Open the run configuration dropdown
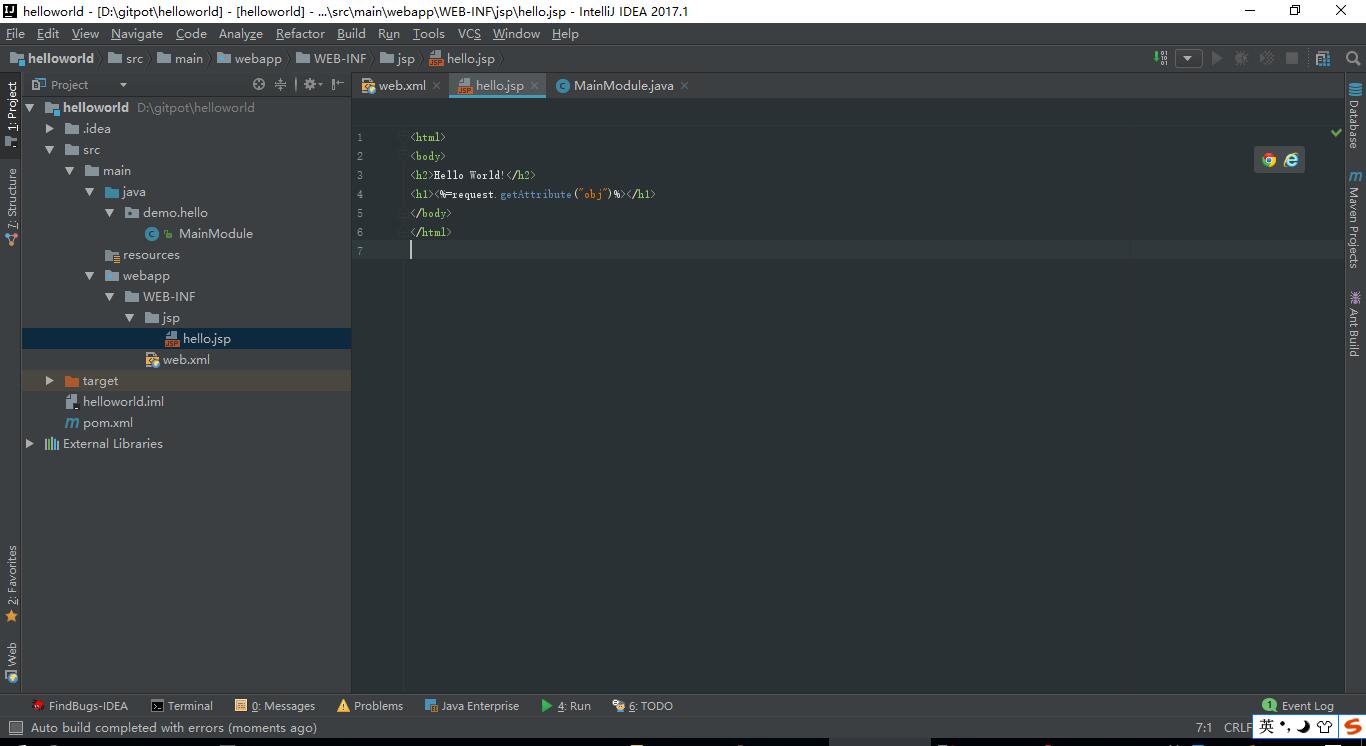 point(1188,58)
